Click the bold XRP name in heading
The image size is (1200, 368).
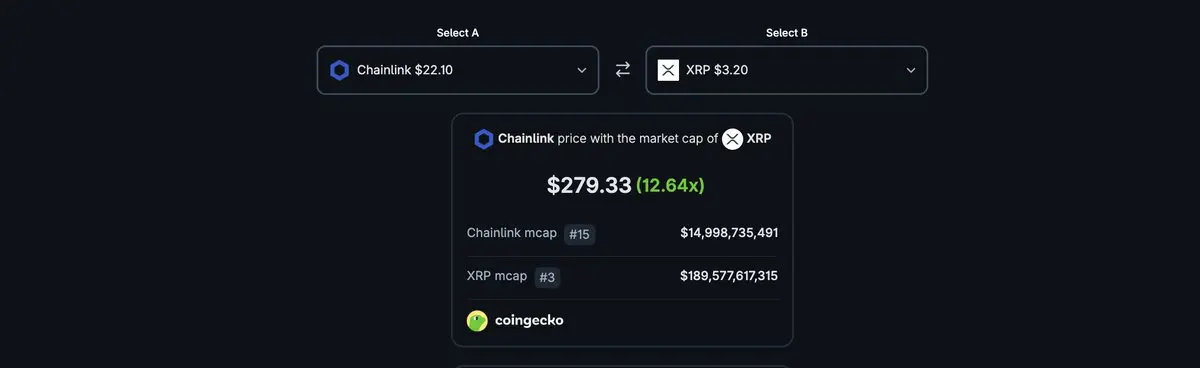(x=759, y=139)
